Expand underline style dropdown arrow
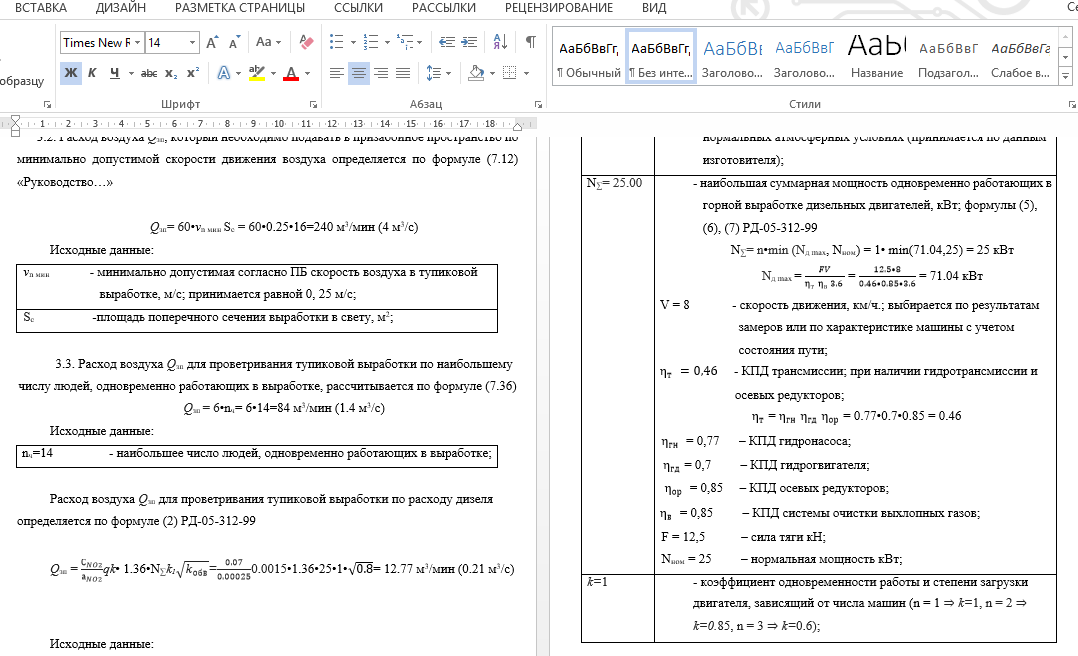Viewport: 1078px width, 656px height. [131, 73]
